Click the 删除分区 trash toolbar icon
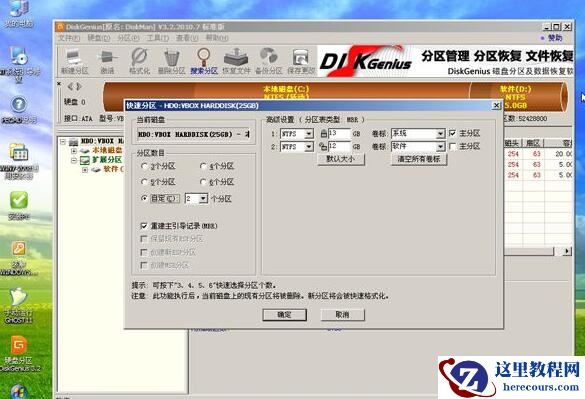The image size is (585, 399). click(x=171, y=62)
